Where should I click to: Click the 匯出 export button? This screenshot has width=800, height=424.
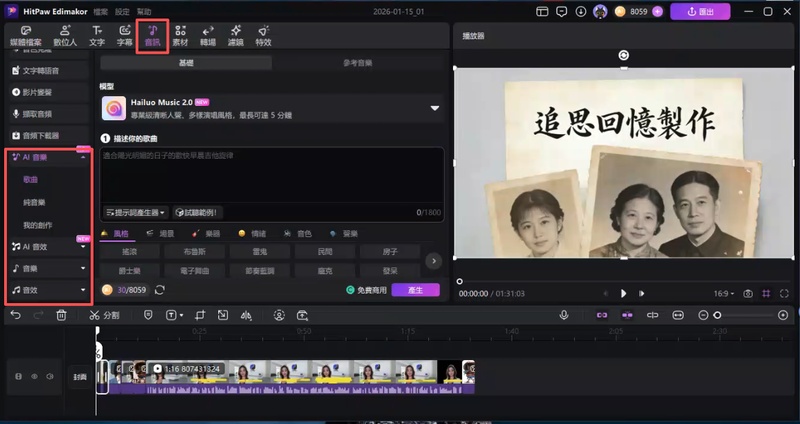coord(700,11)
